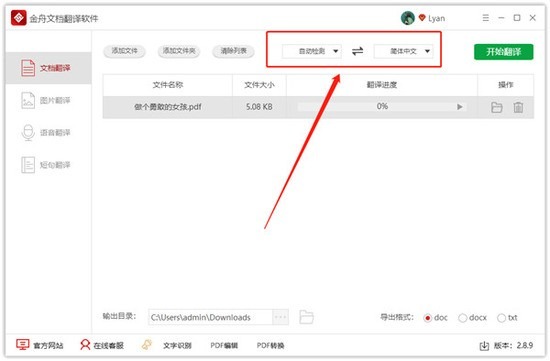Select the 语音翻译 voice translation microphone icon
550x361 pixels.
coord(28,133)
